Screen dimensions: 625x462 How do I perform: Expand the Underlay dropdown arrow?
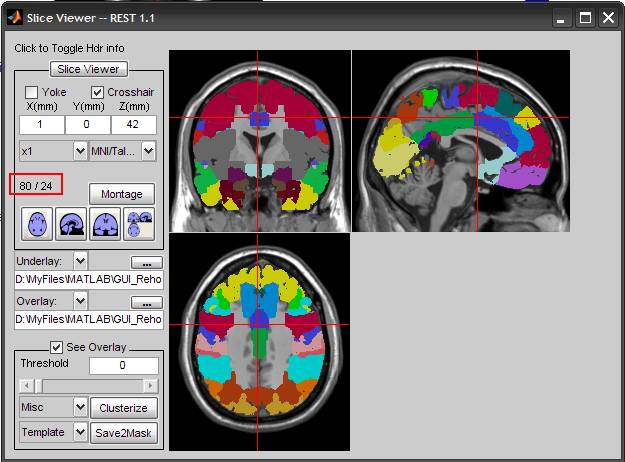pyautogui.click(x=81, y=261)
